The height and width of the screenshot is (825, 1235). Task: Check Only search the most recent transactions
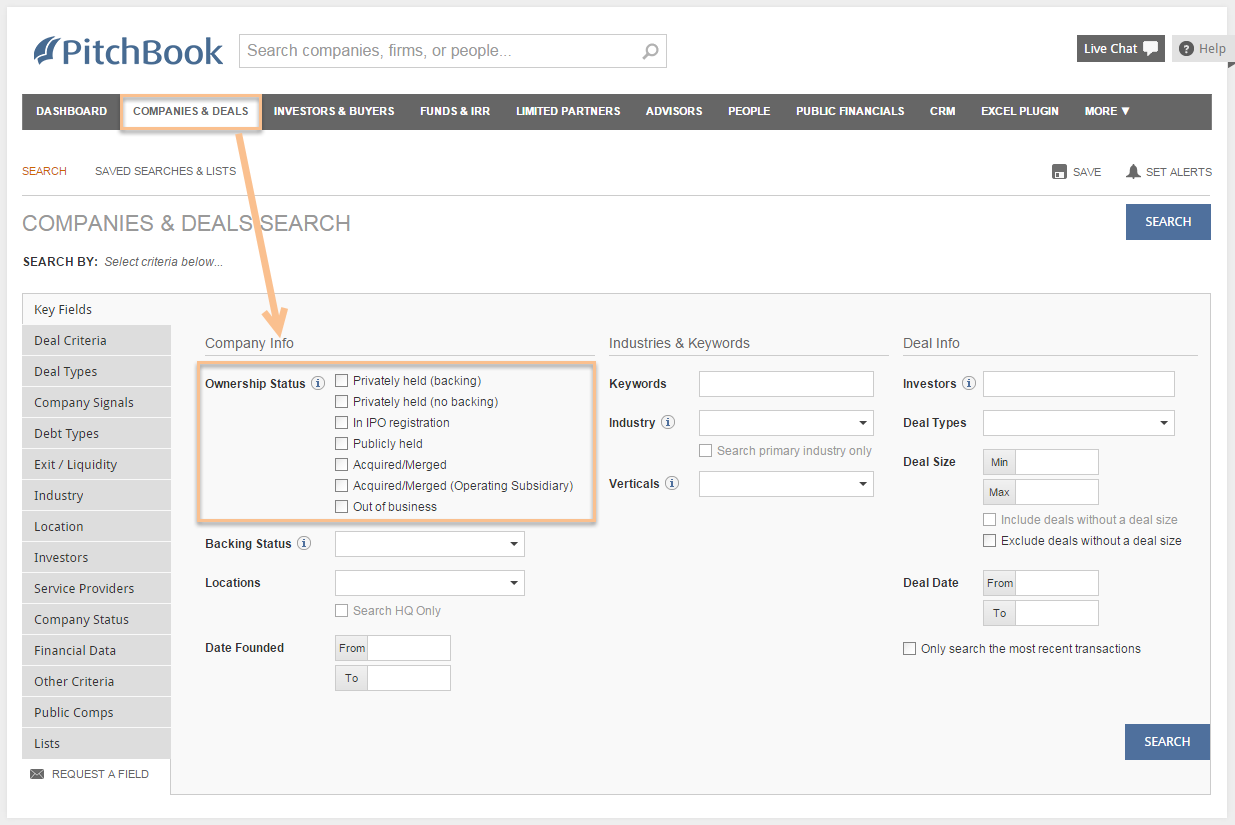(x=910, y=648)
